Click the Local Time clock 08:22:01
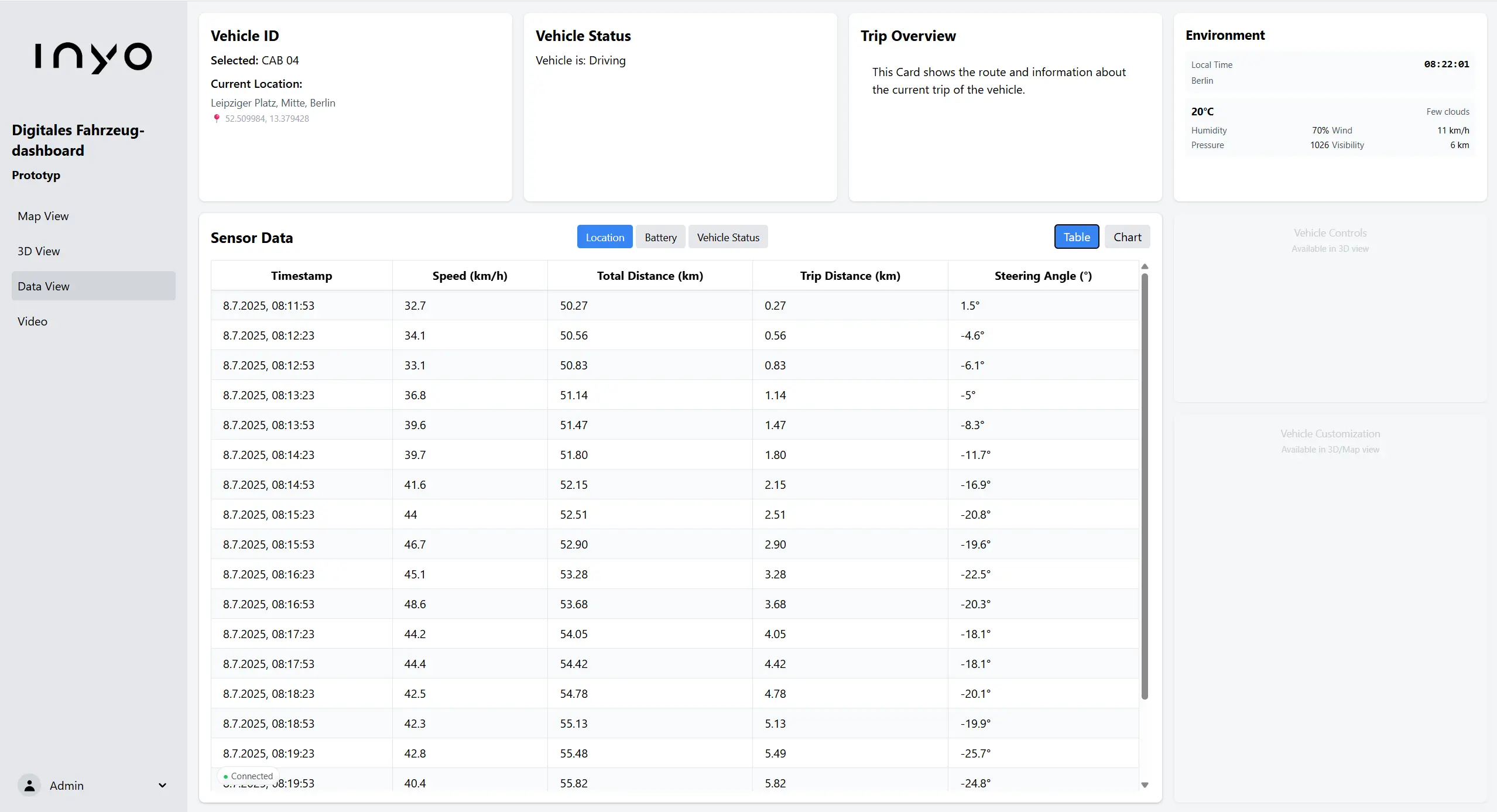1497x812 pixels. (1447, 64)
